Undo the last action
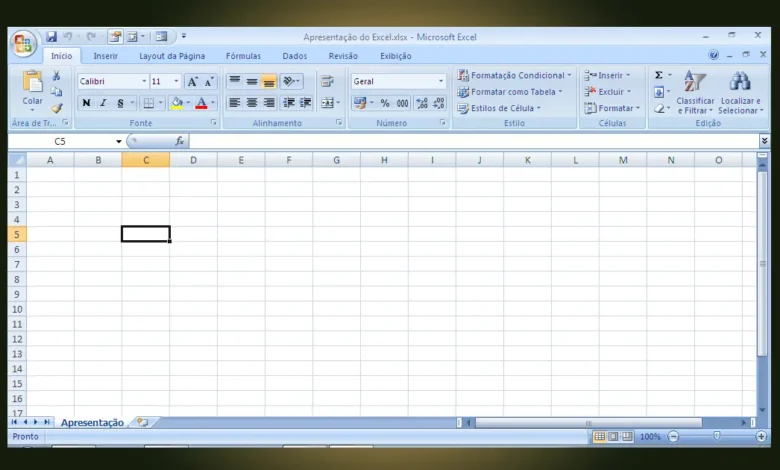 tap(68, 36)
